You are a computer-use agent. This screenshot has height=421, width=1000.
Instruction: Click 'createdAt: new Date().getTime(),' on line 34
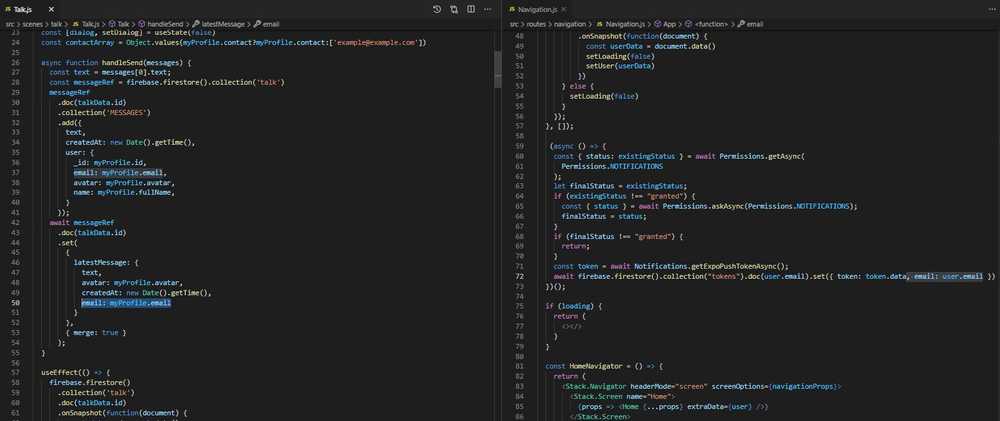(x=129, y=143)
